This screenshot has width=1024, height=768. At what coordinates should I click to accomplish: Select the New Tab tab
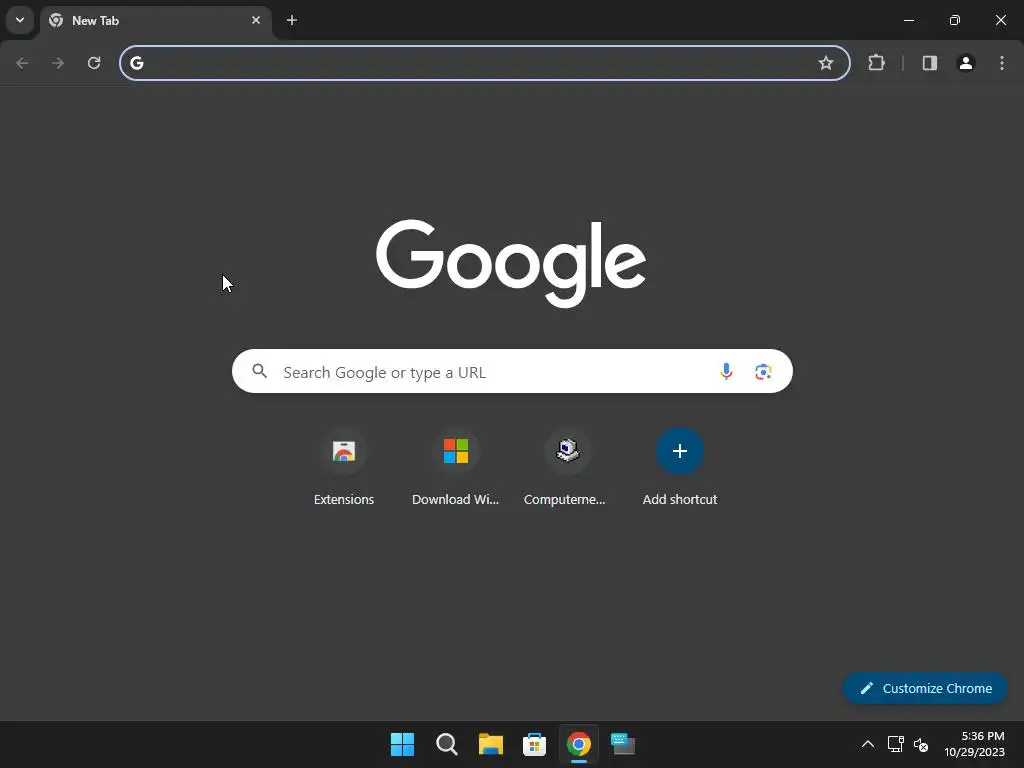point(155,20)
